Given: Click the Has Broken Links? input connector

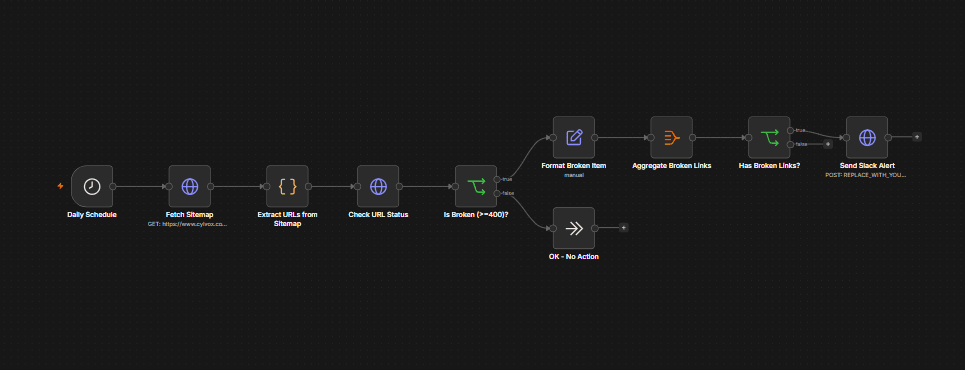Looking at the screenshot, I should (748, 137).
